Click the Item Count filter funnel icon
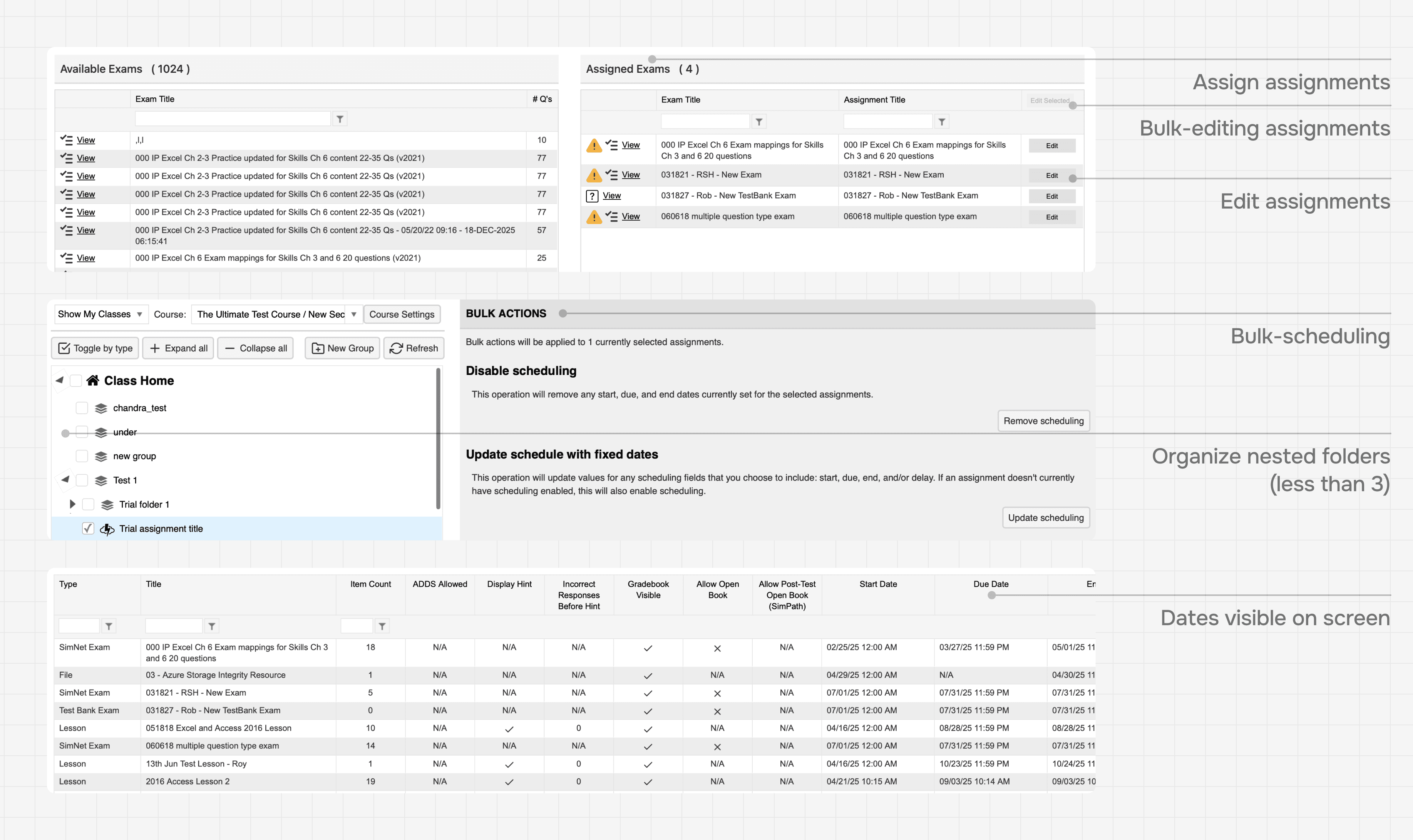 (382, 626)
